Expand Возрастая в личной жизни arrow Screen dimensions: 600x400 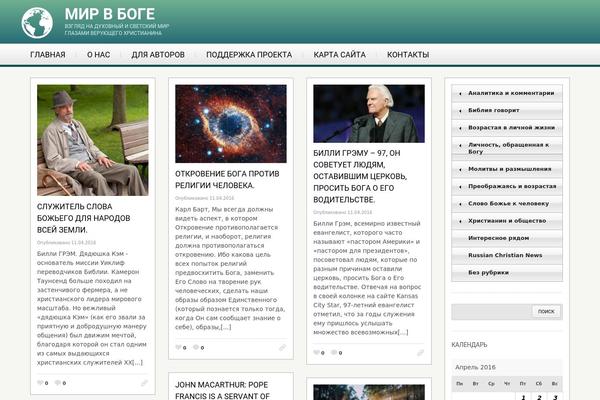click(x=460, y=128)
